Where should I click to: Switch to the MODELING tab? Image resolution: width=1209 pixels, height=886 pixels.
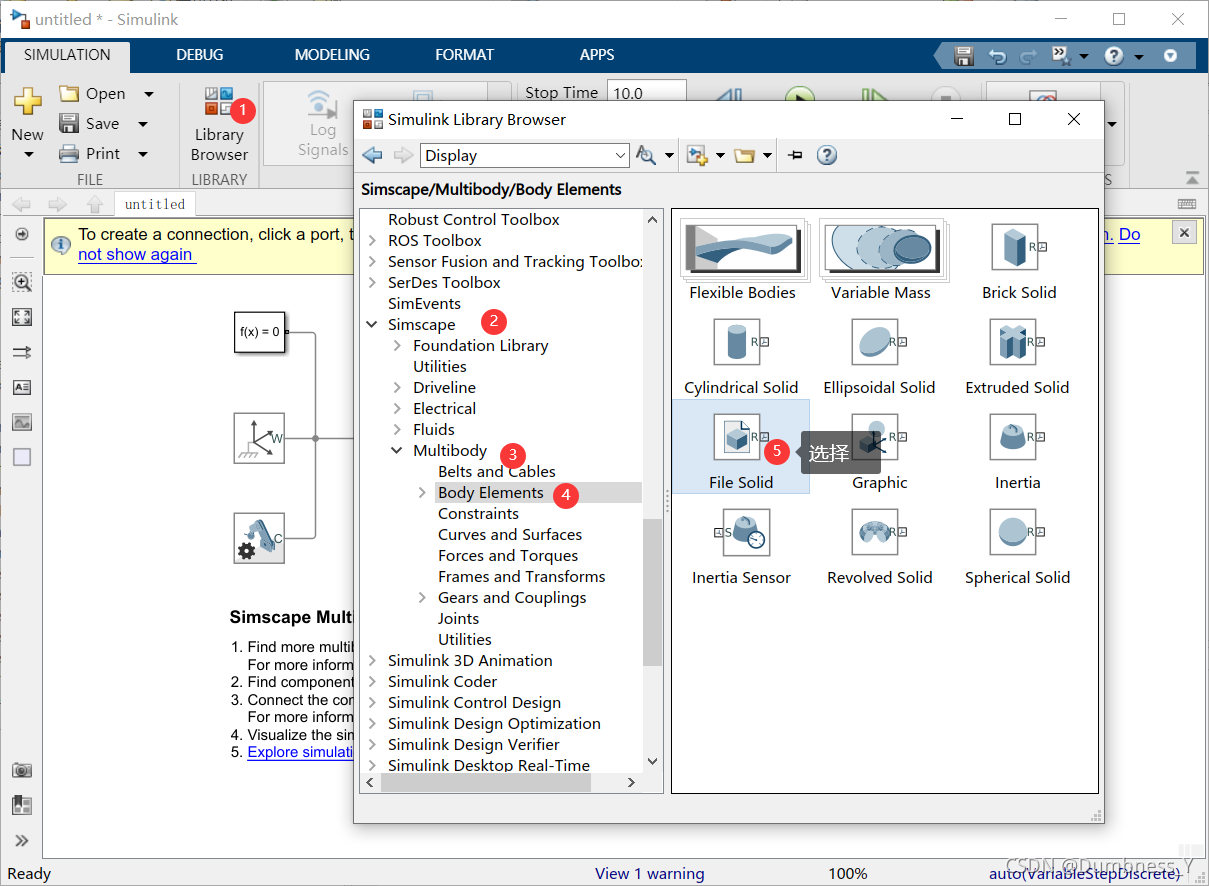click(332, 55)
